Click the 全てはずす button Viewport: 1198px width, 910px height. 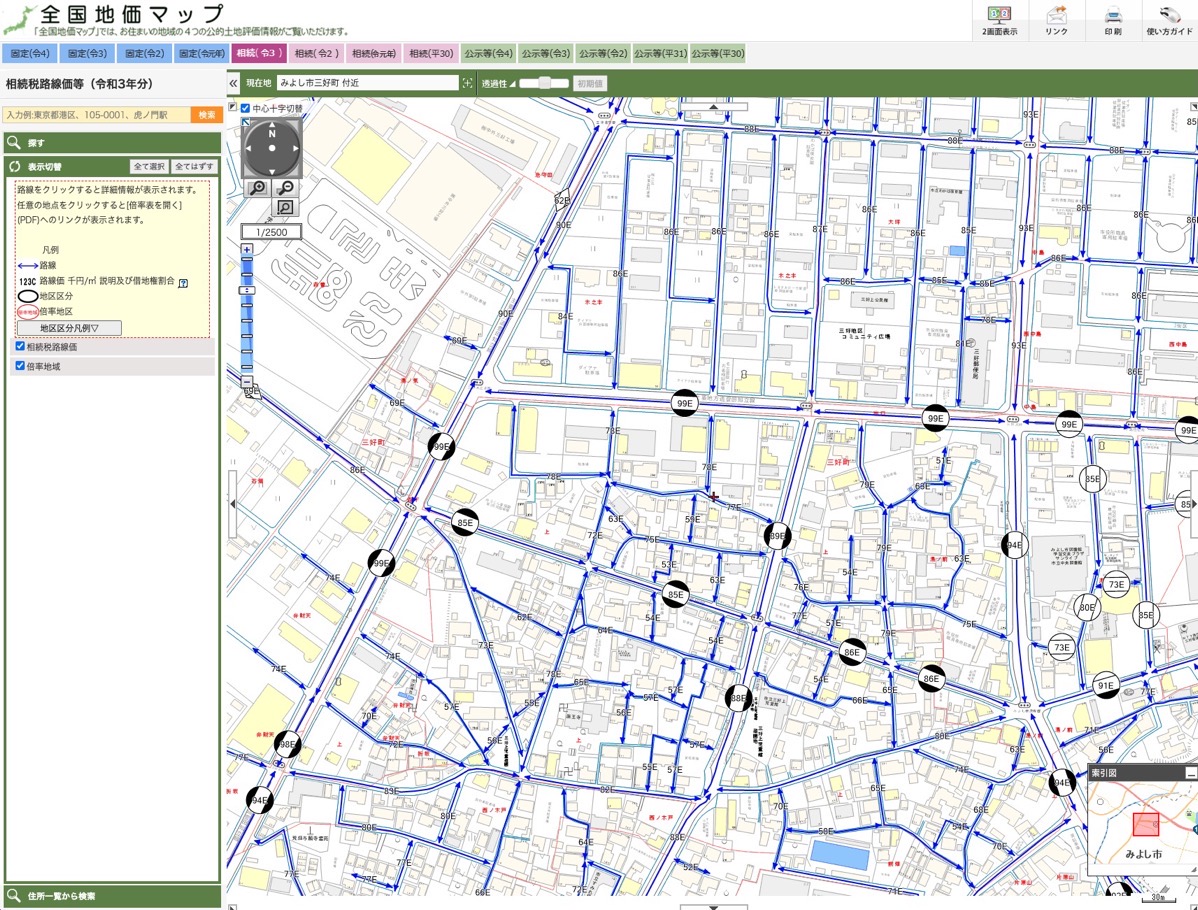coord(194,167)
